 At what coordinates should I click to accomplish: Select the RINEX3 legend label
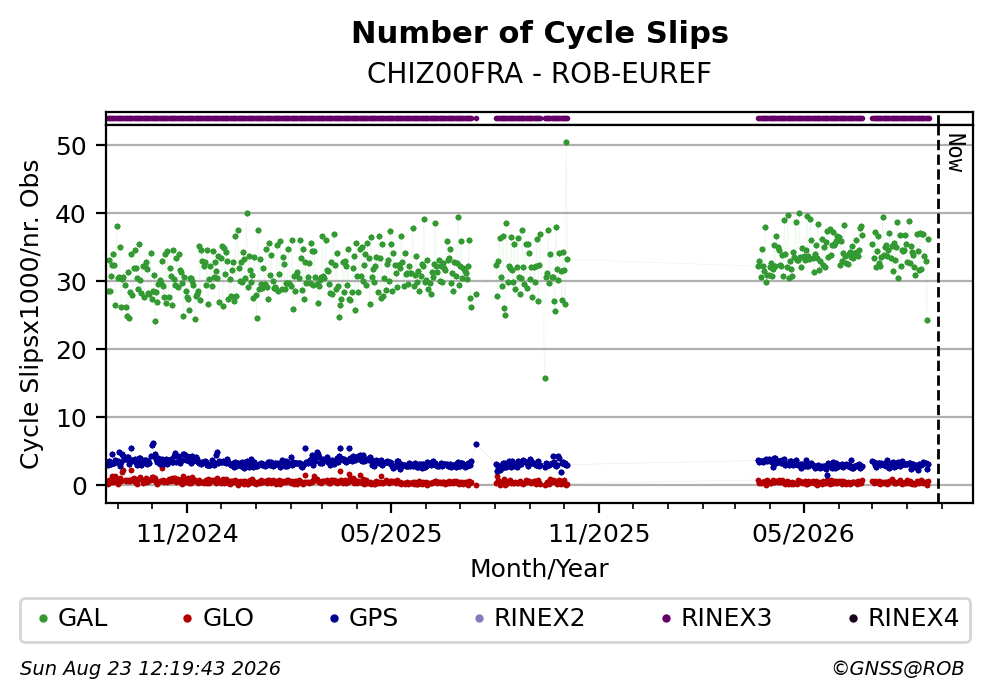point(726,618)
